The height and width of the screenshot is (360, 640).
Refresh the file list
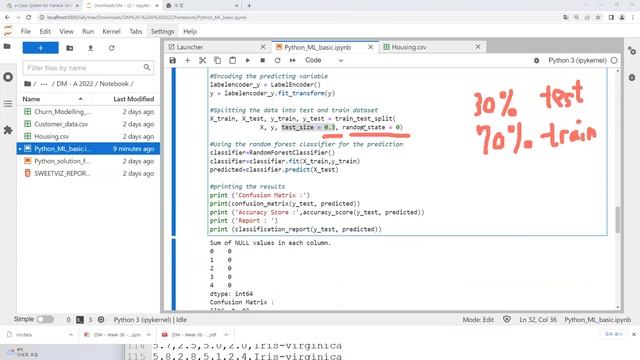(x=111, y=48)
